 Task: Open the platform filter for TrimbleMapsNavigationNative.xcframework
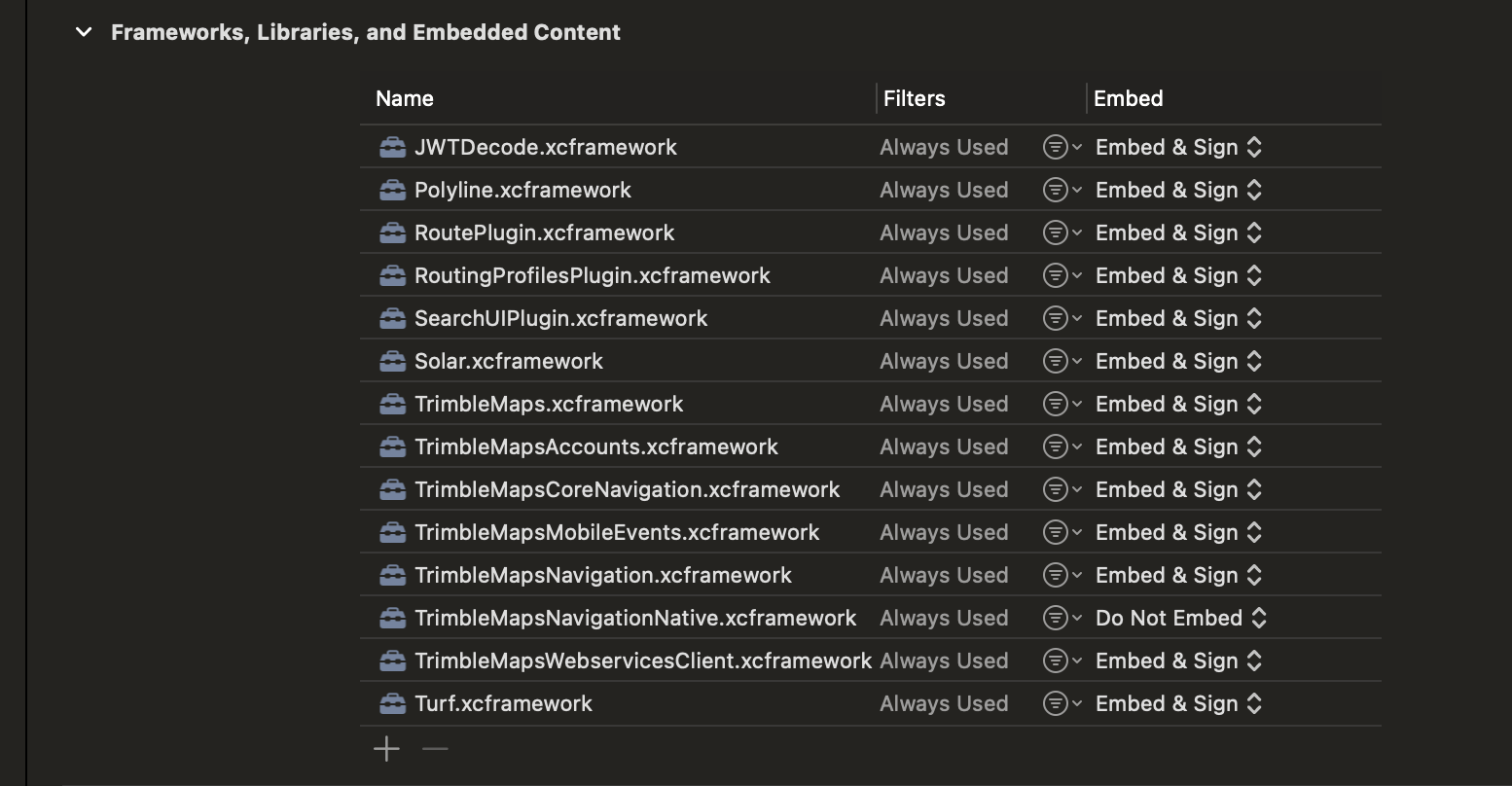click(x=1062, y=618)
